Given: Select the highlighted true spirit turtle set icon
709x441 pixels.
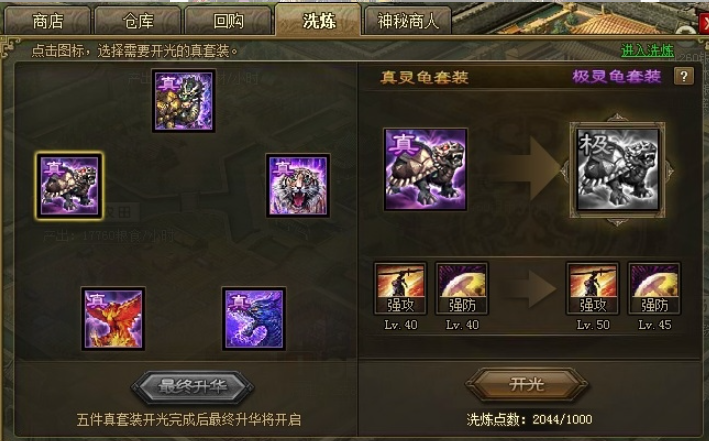Looking at the screenshot, I should click(x=69, y=186).
